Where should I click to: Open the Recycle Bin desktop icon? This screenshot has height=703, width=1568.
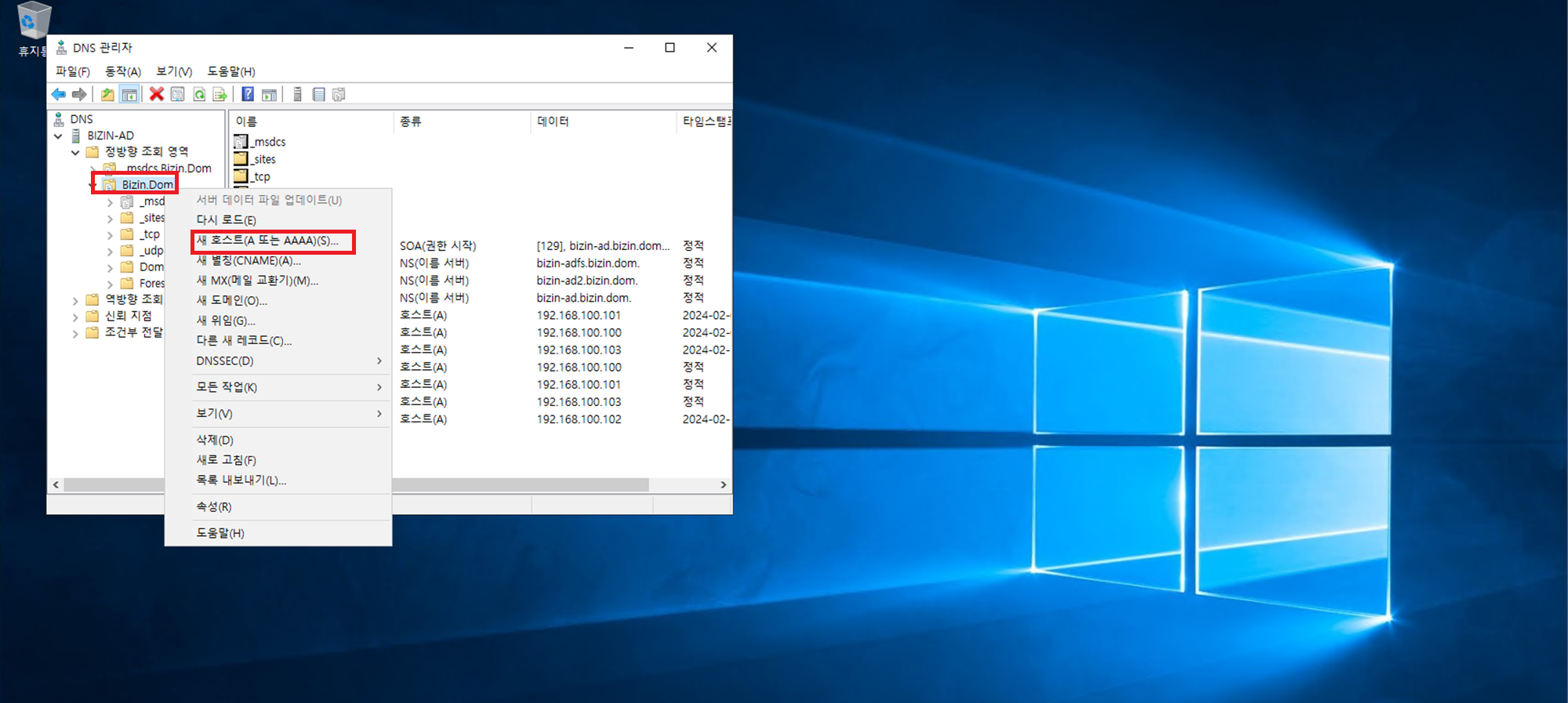tap(34, 20)
